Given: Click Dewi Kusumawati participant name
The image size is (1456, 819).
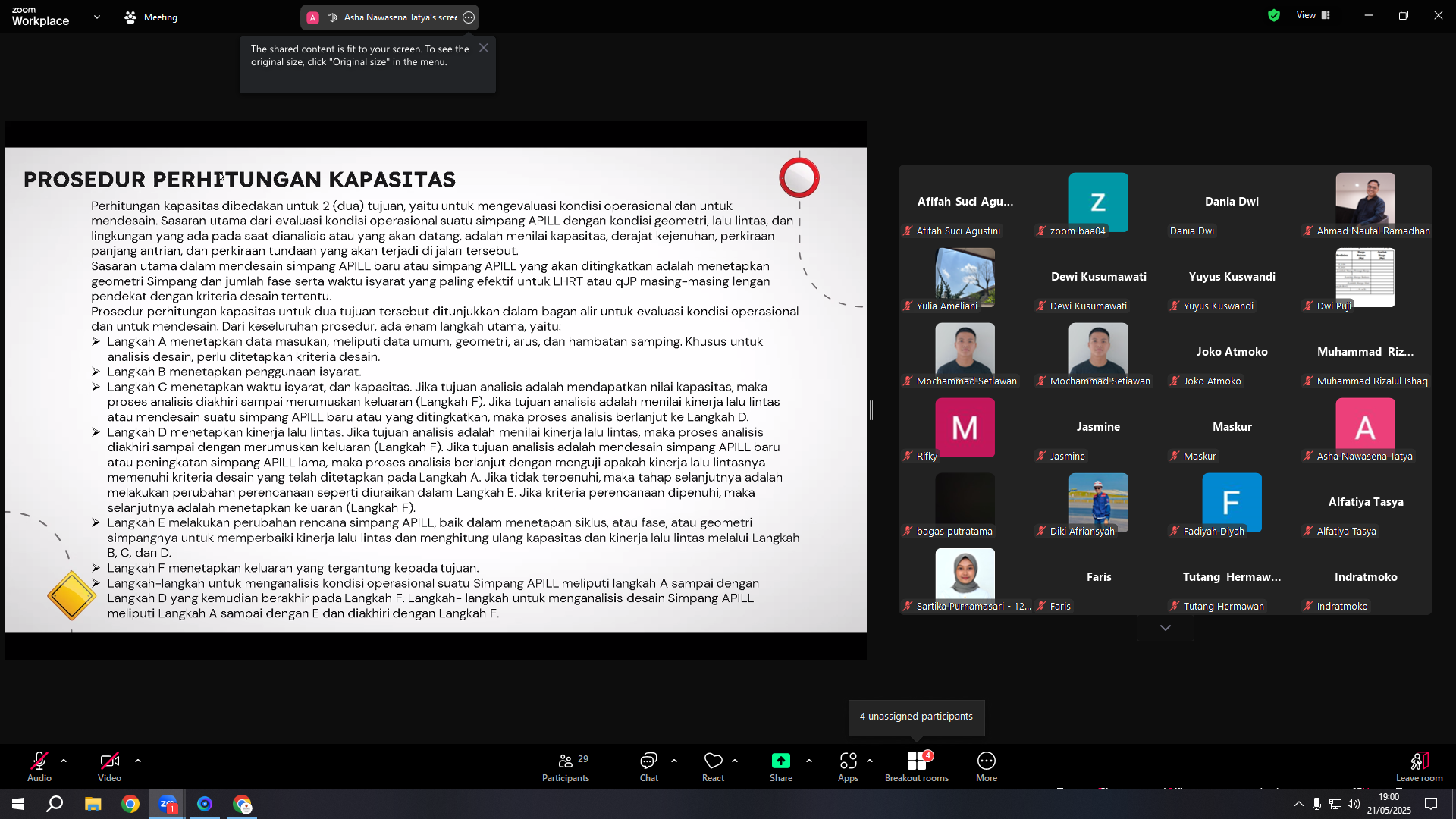Looking at the screenshot, I should [x=1099, y=277].
